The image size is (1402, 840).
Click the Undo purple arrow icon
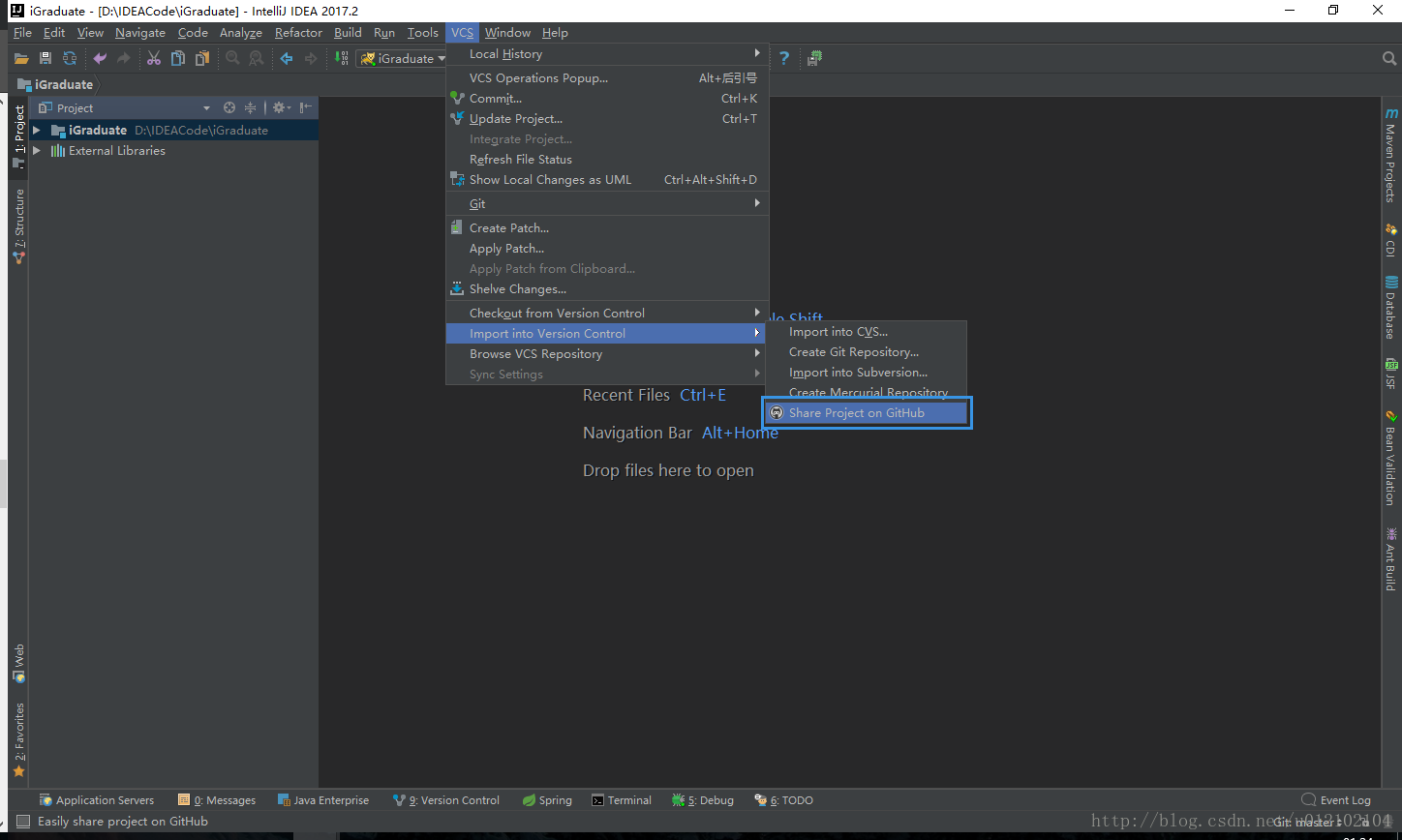(x=100, y=58)
